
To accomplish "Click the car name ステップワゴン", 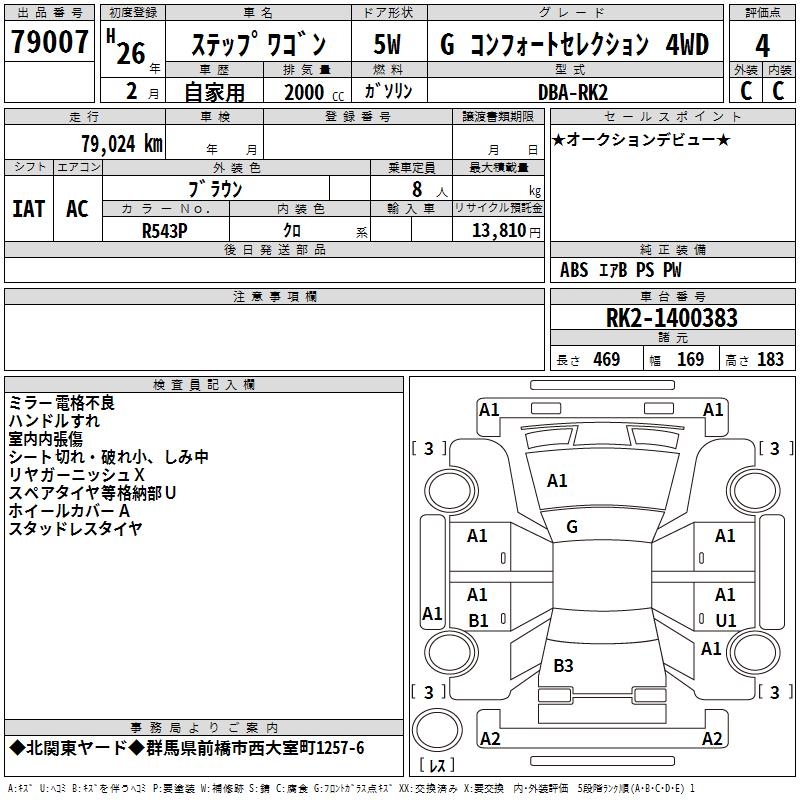I will pyautogui.click(x=258, y=46).
